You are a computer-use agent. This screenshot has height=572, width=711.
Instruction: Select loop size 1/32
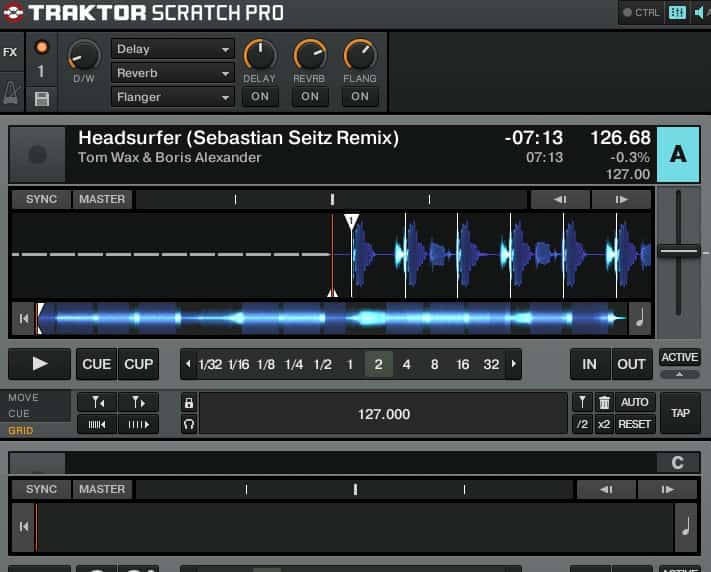pyautogui.click(x=210, y=365)
